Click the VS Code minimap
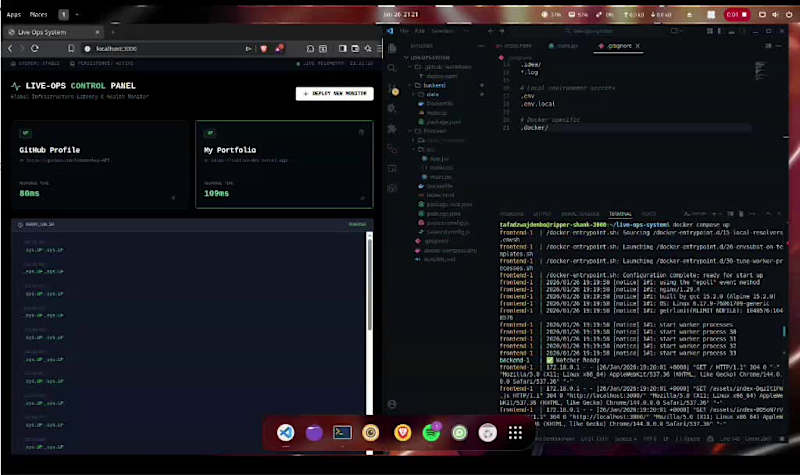Viewport: 800px width, 475px height. pos(760,71)
